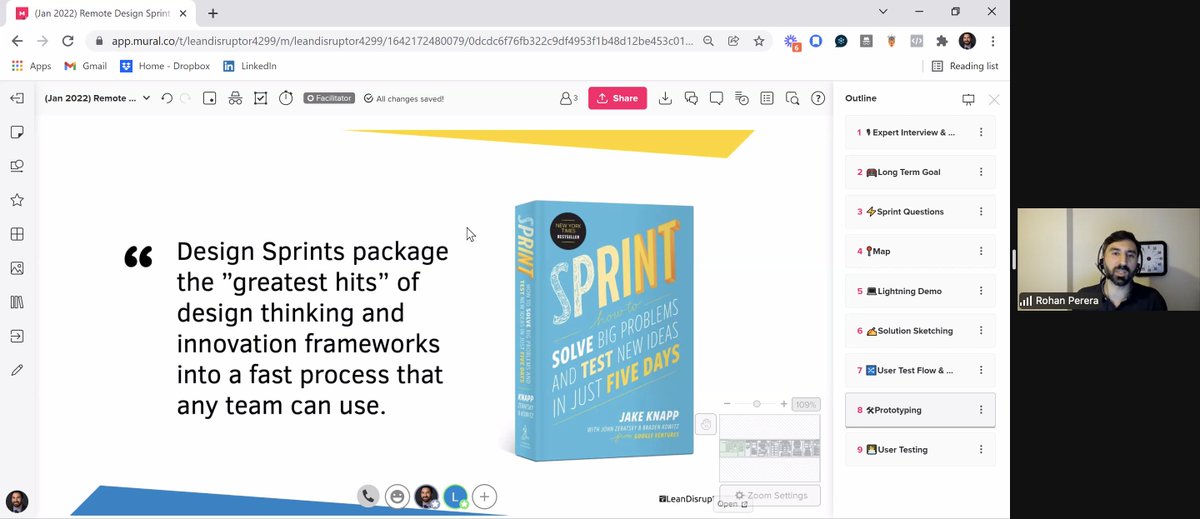Go to Lightning Demo outline step
The image size is (1200, 519).
920,291
